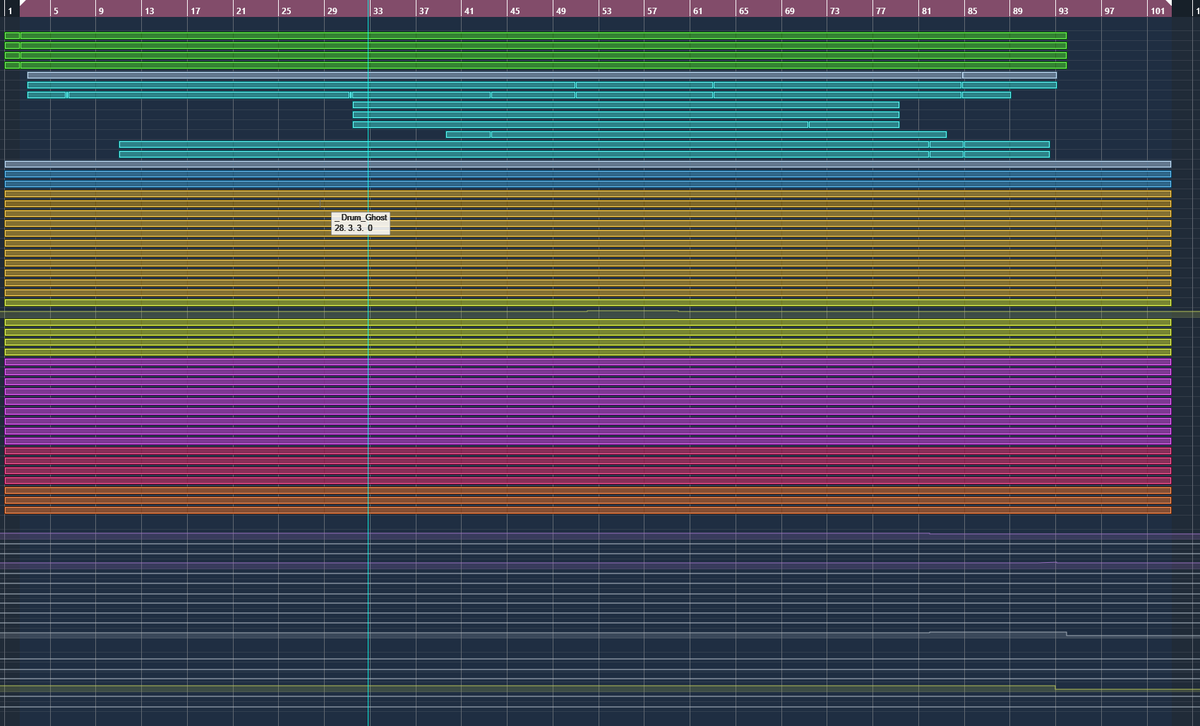The height and width of the screenshot is (726, 1200).
Task: Go to bar 89 on the ruler
Action: (x=1018, y=11)
